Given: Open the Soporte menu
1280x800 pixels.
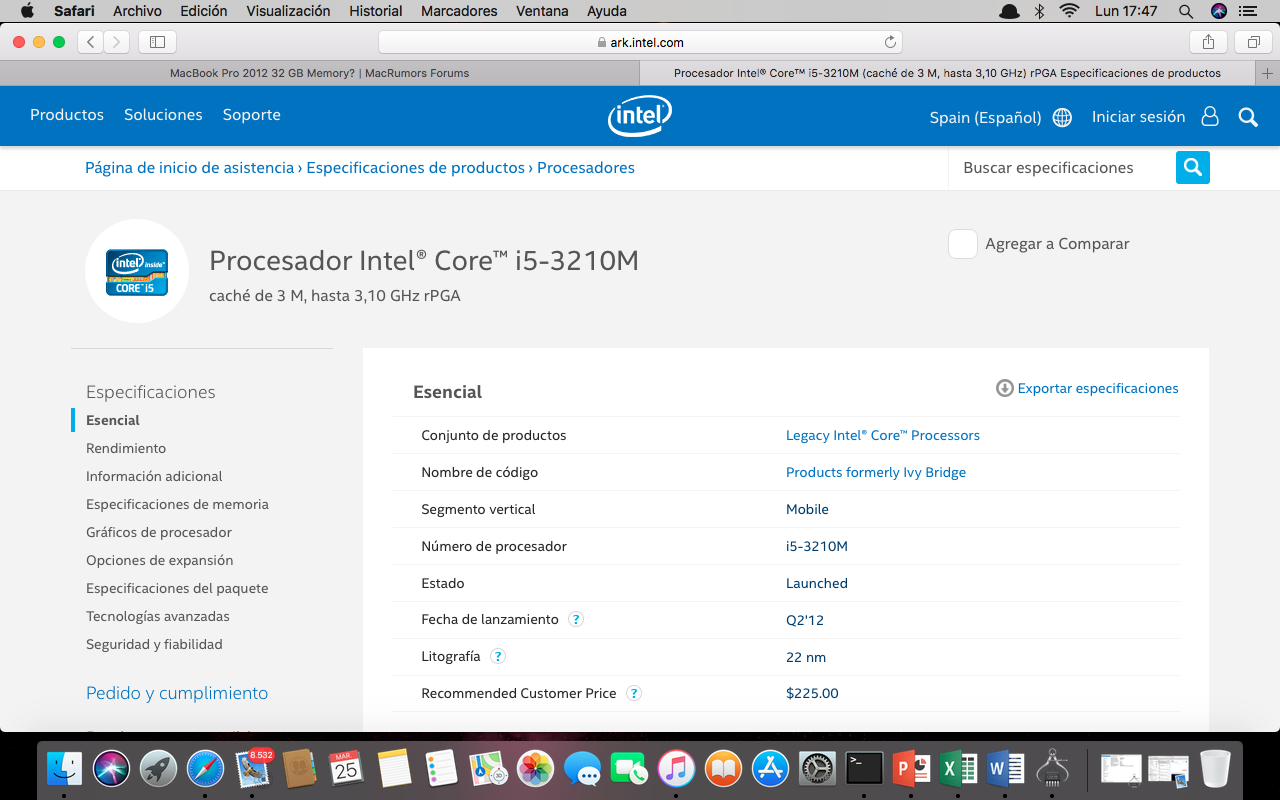Looking at the screenshot, I should coord(252,115).
